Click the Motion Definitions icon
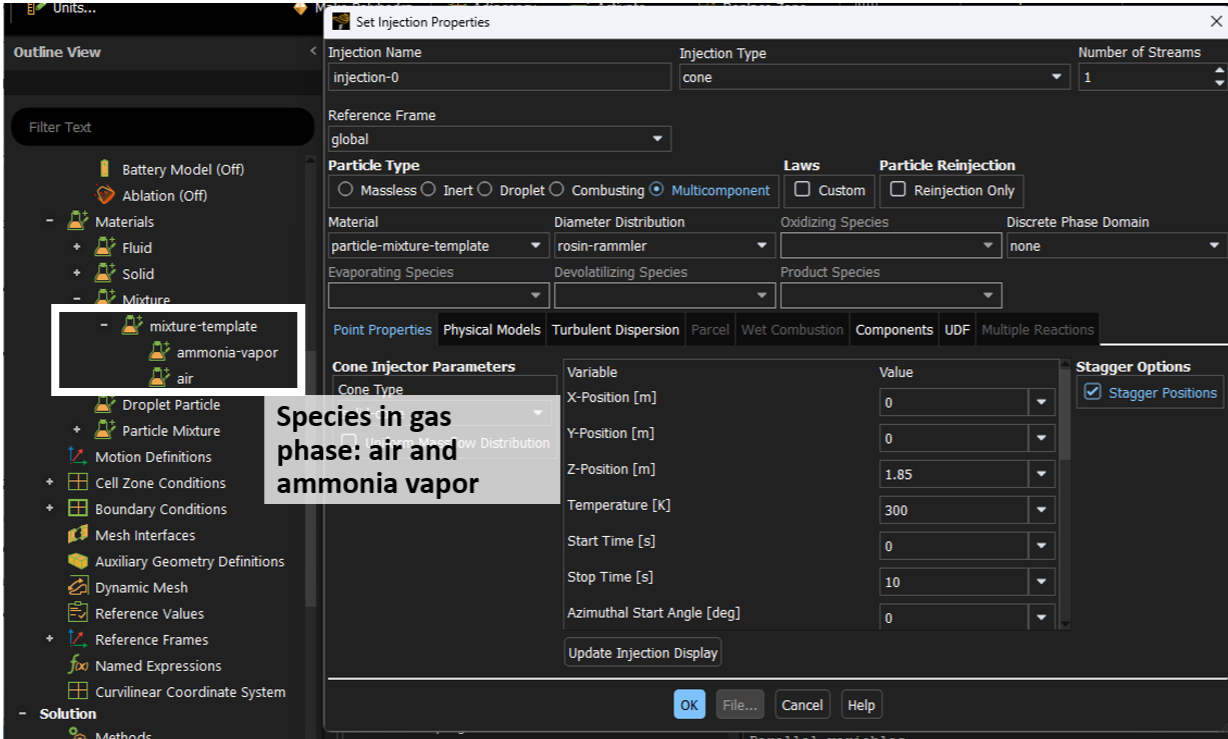 (x=78, y=456)
